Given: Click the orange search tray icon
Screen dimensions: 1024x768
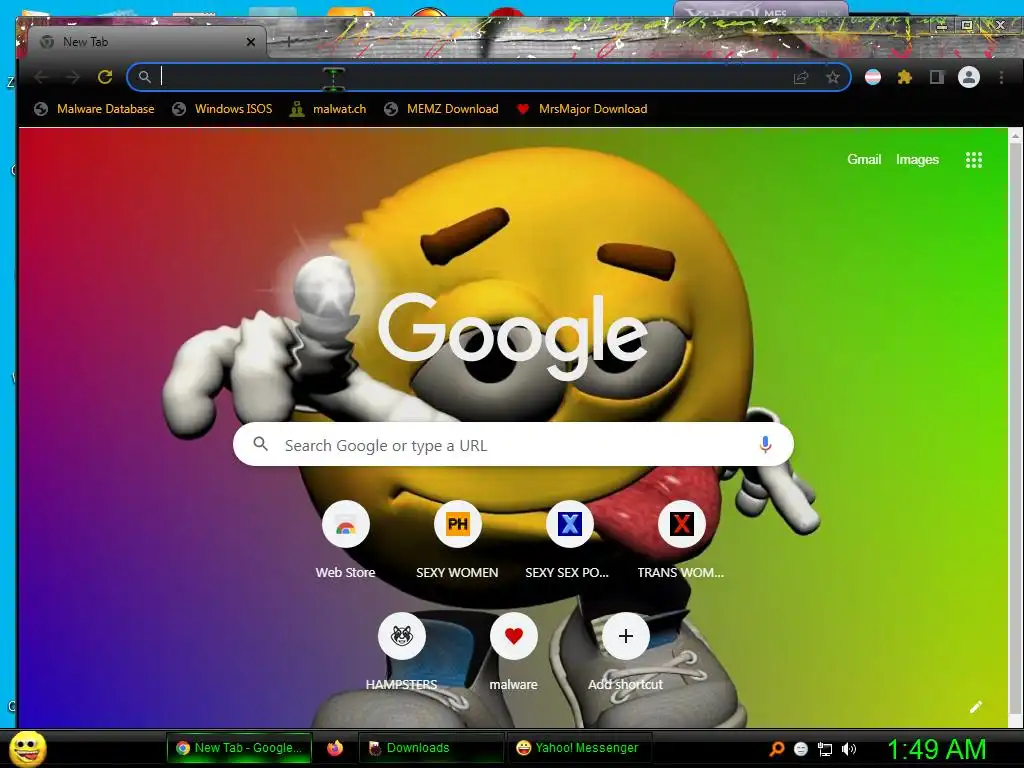Looking at the screenshot, I should (x=776, y=749).
